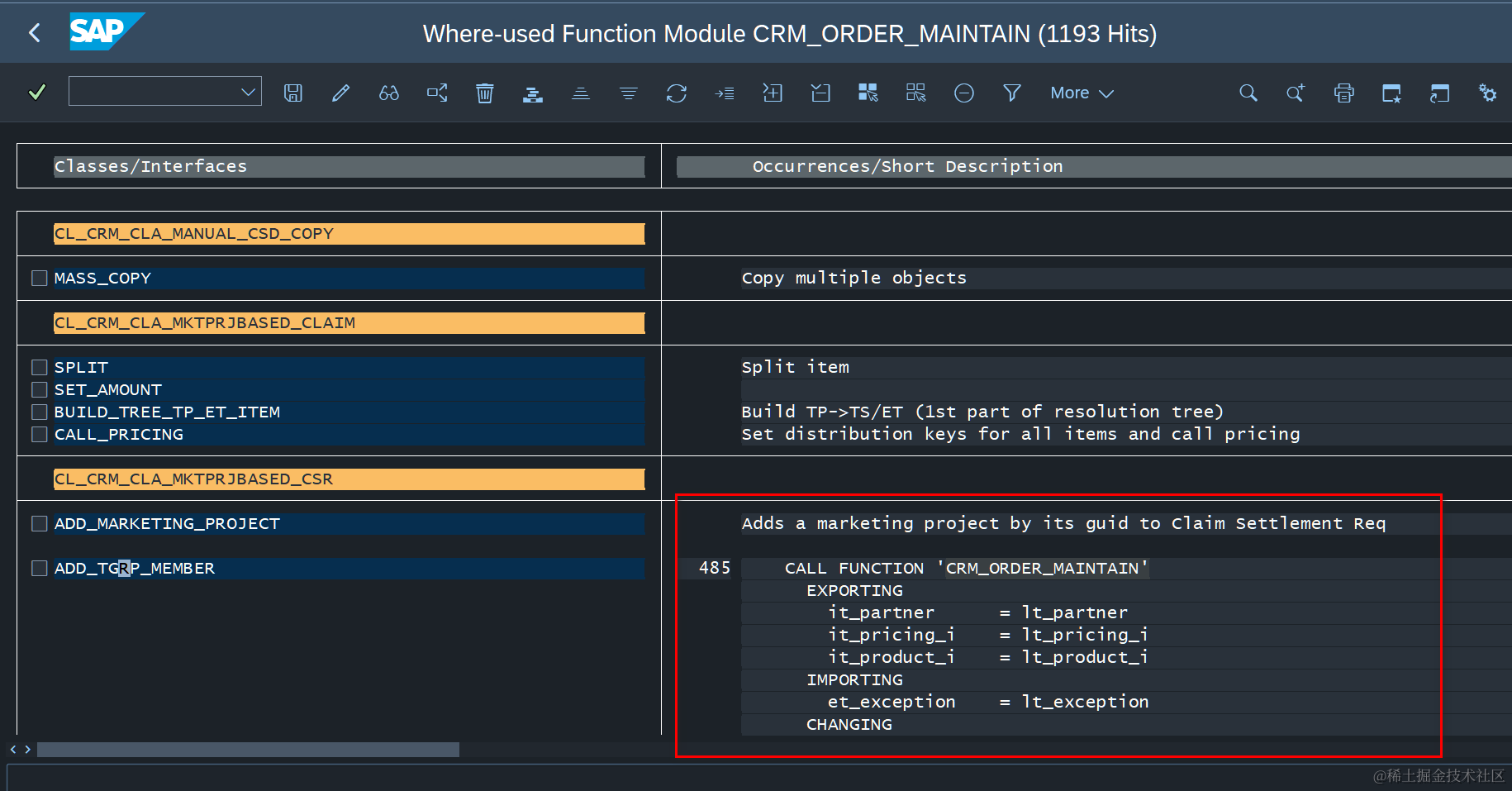This screenshot has width=1512, height=791.
Task: Tick the ADD_MARKETING_PROJECT checkbox
Action: click(39, 523)
